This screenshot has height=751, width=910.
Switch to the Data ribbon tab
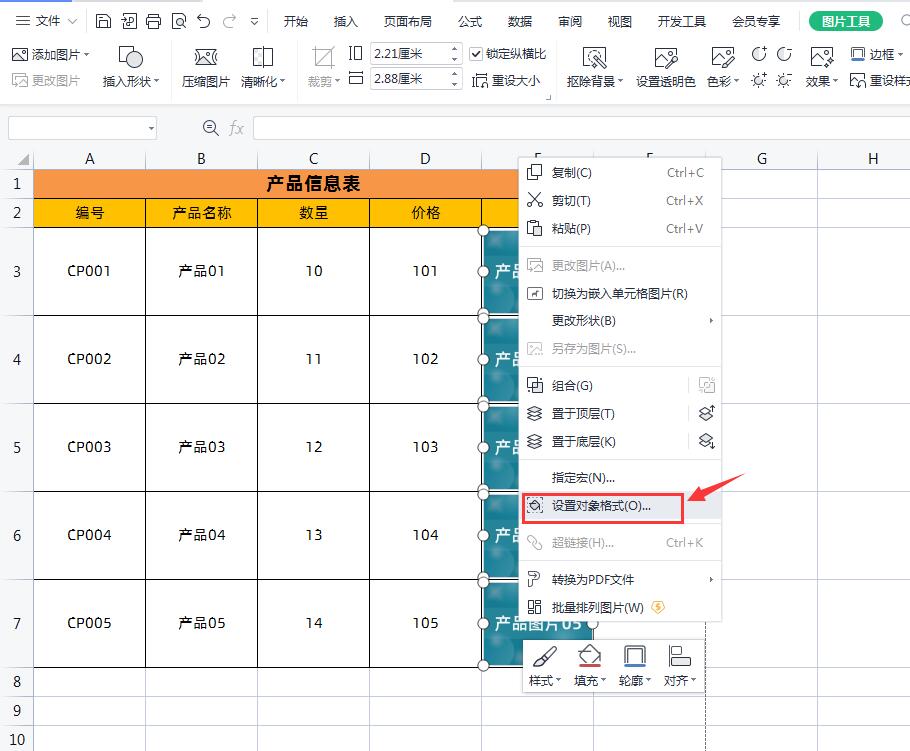point(519,20)
